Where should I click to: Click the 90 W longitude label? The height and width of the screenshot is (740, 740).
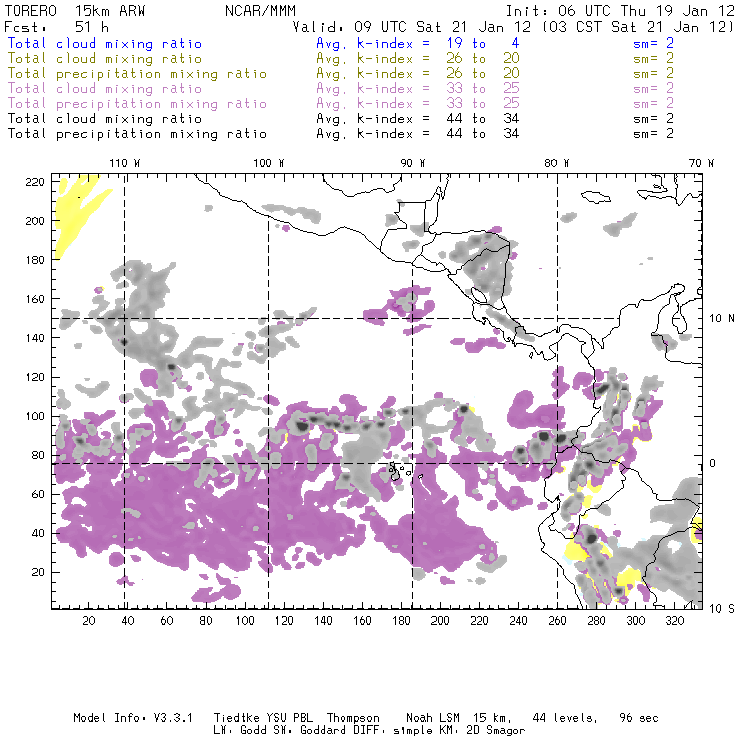[413, 162]
